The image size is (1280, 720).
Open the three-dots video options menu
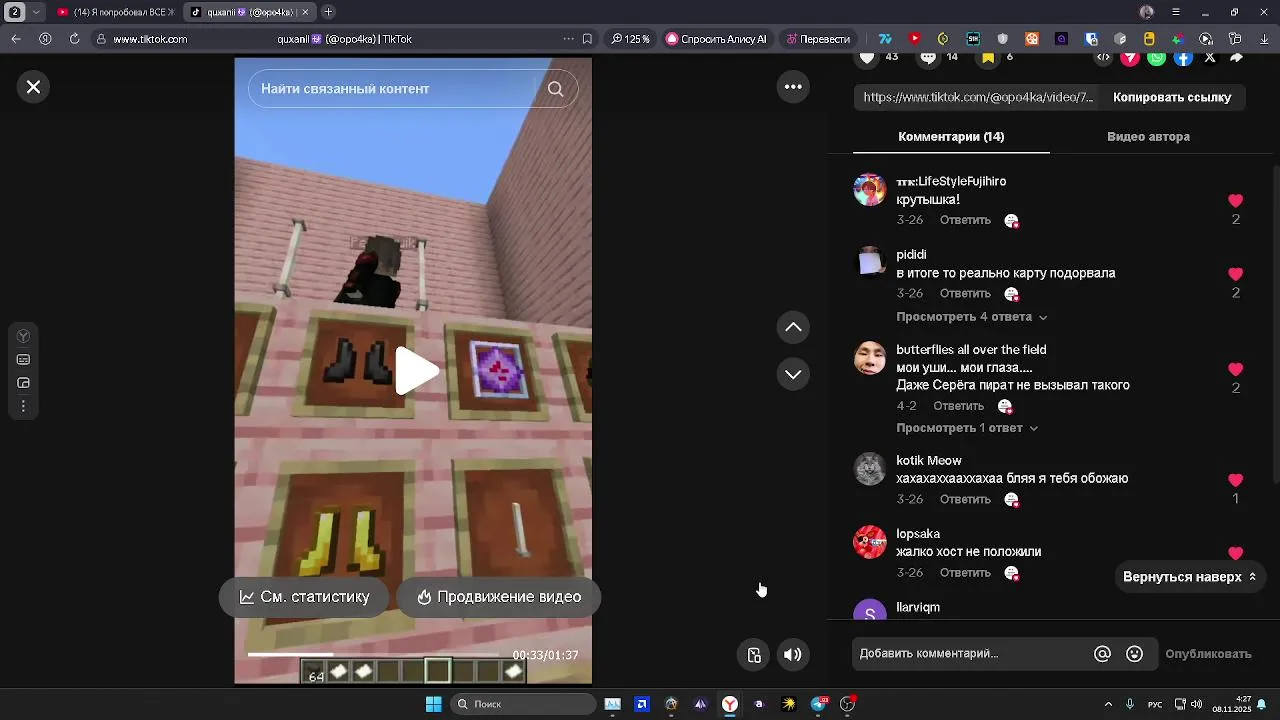tap(793, 87)
